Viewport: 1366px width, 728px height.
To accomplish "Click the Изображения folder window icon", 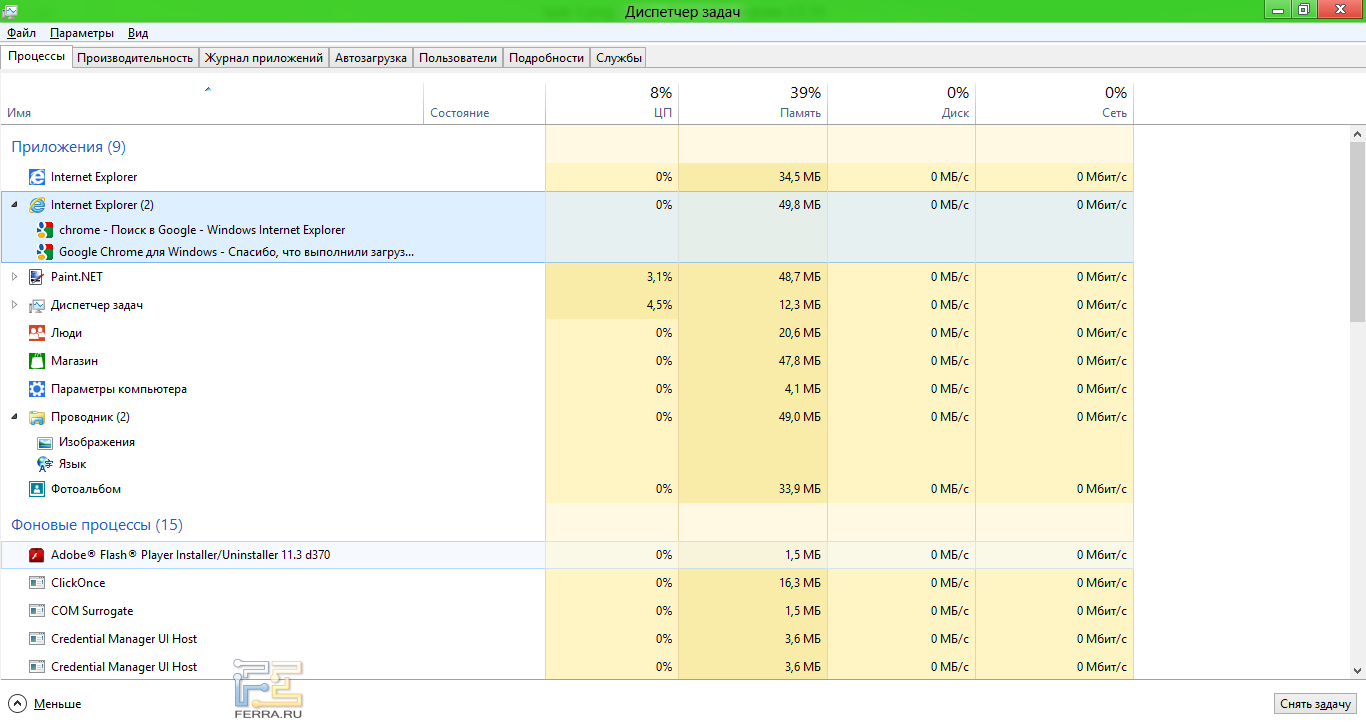I will point(45,442).
